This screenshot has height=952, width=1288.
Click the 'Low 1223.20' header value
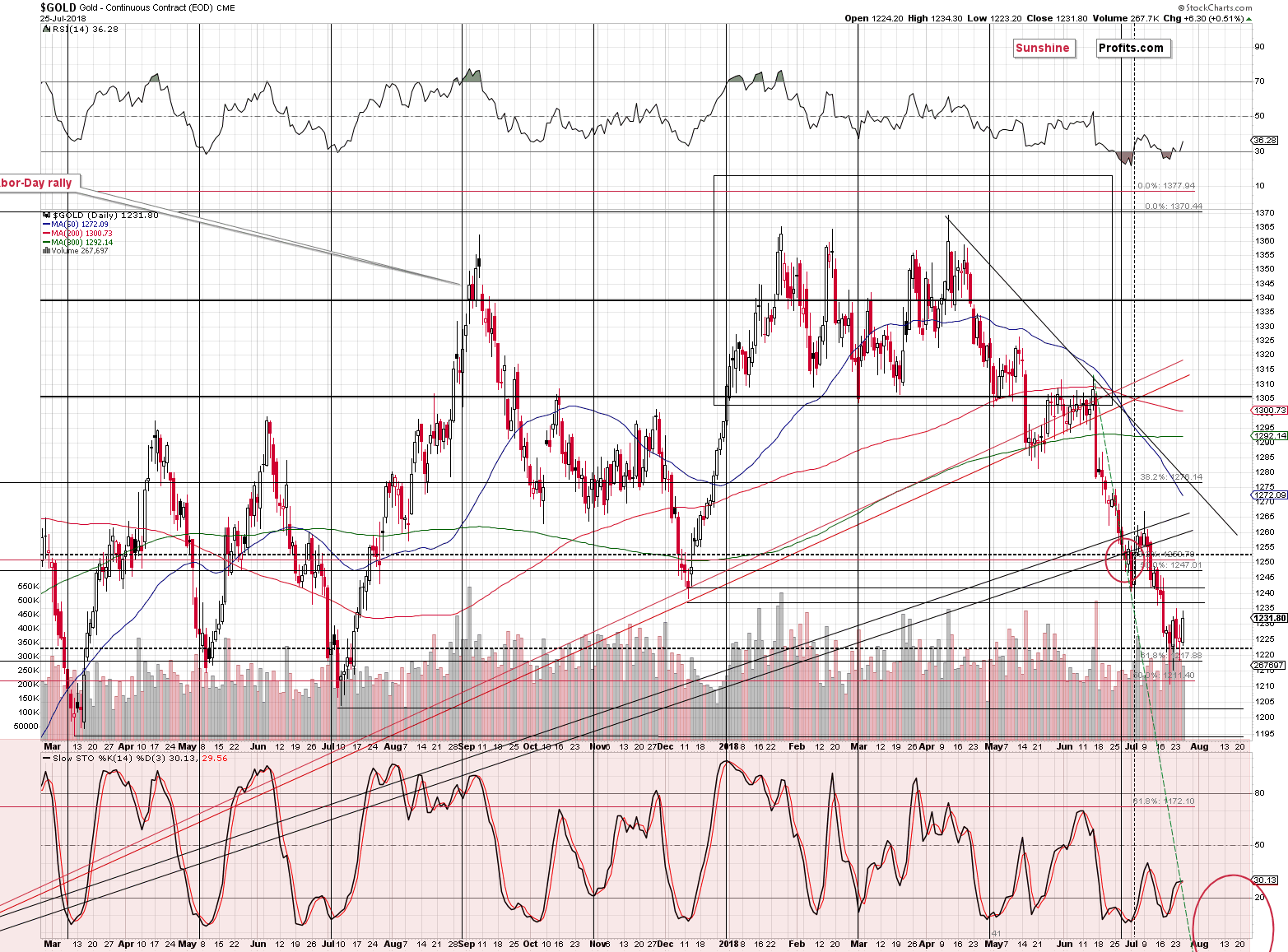(993, 18)
